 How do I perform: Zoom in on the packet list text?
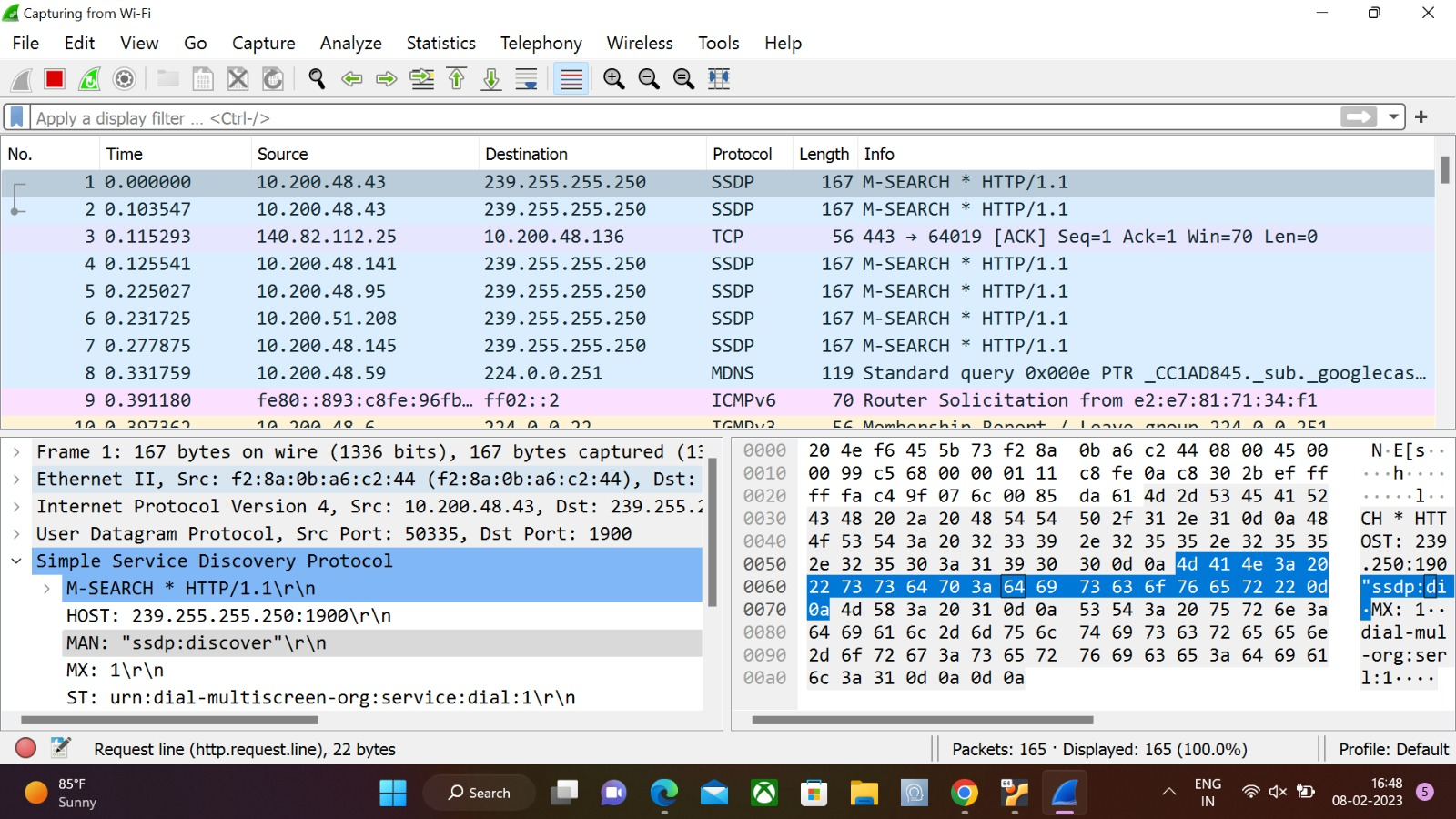click(613, 79)
